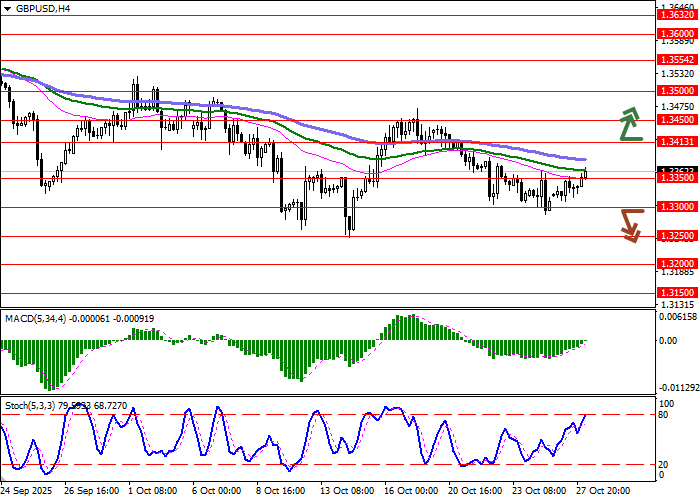Select the 1.35542 price level tag
This screenshot has width=700, height=500.
675,60
